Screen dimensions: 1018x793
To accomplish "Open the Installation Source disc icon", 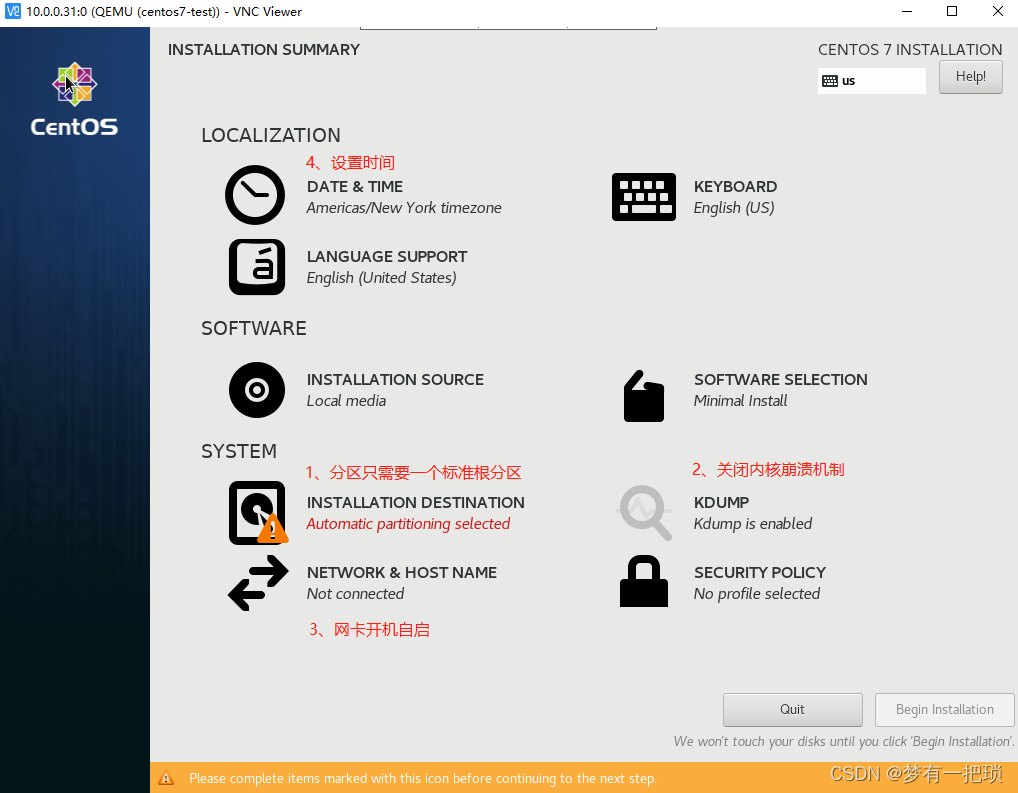I will (257, 390).
